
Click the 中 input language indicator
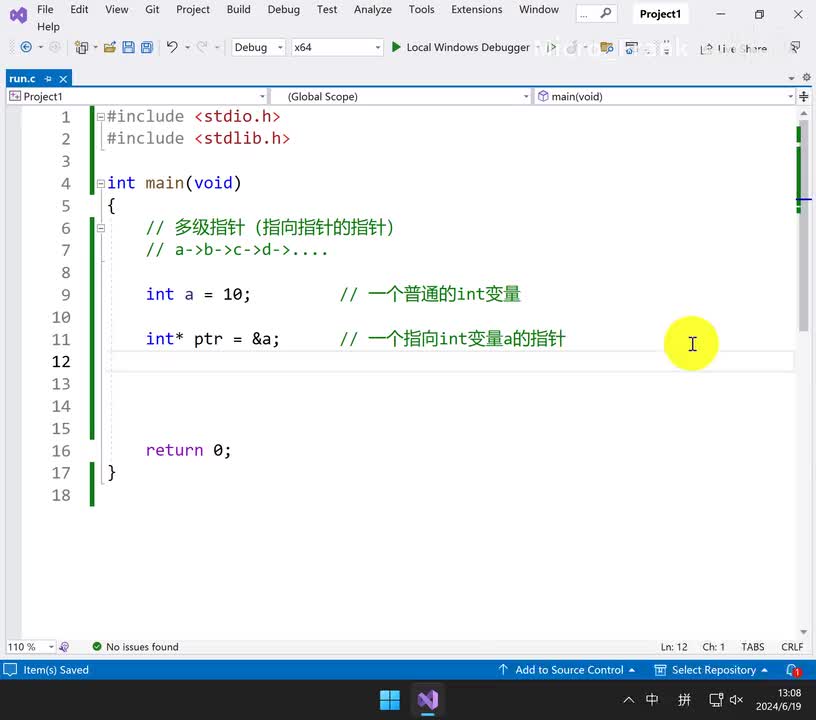point(652,700)
